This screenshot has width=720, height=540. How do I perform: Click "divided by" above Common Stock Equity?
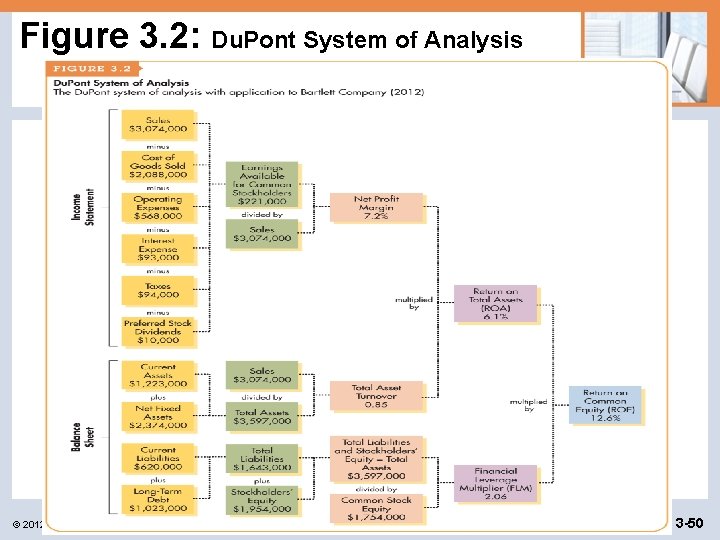tap(376, 489)
